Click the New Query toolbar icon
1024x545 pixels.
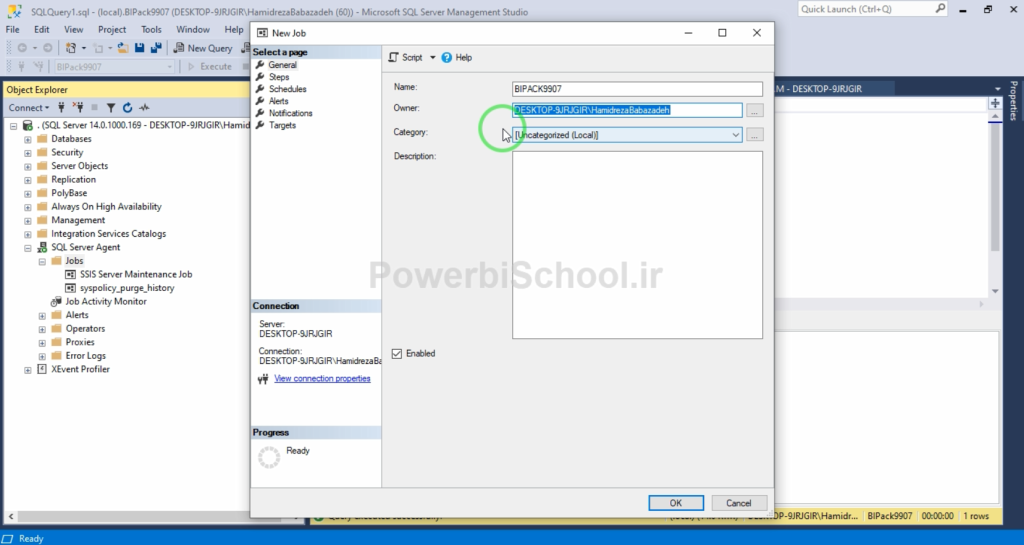[179, 48]
